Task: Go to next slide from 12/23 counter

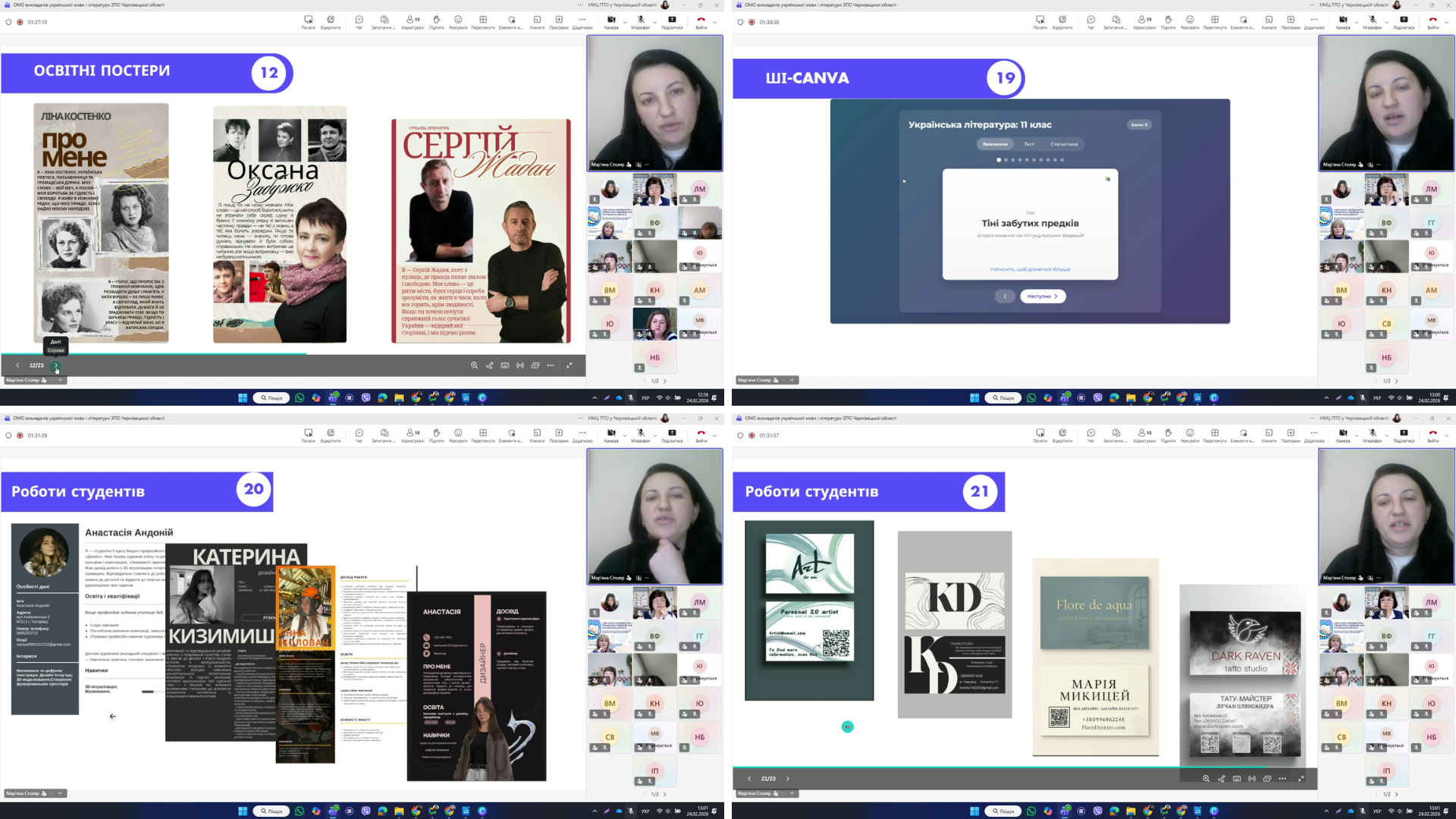Action: tap(56, 366)
